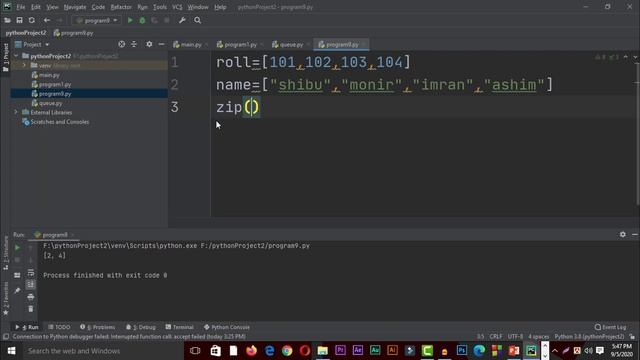Open the Debug tool window

(x=141, y=327)
